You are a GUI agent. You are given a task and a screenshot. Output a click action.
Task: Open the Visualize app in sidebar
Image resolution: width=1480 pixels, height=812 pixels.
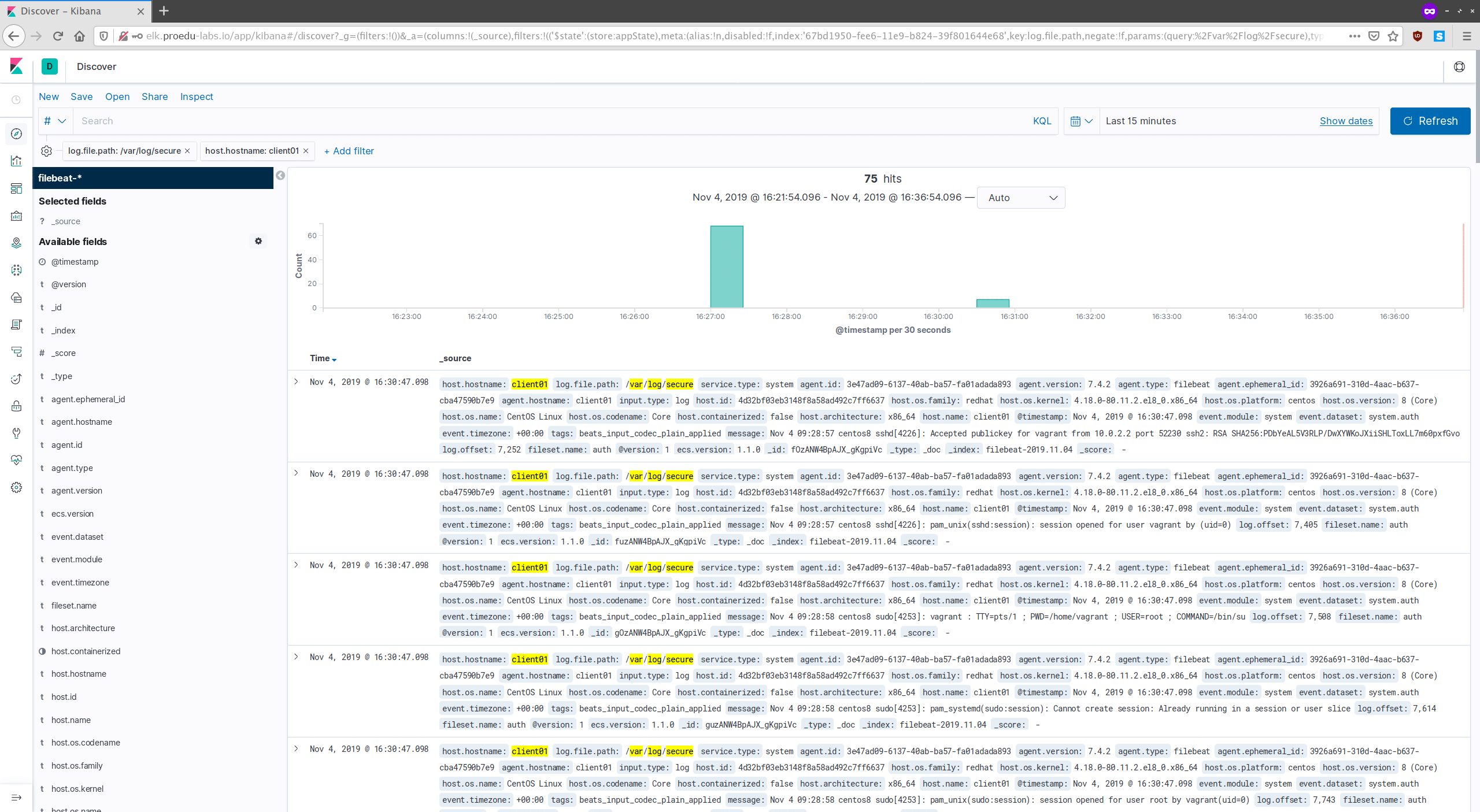tap(16, 161)
